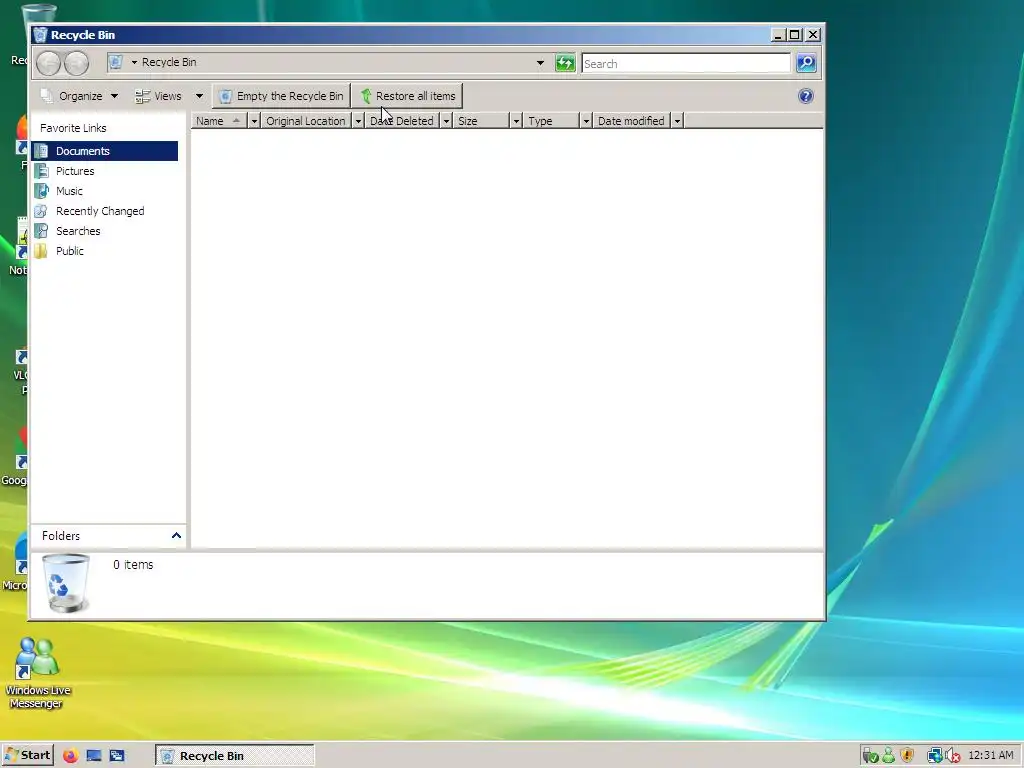Expand the address bar history dropdown
The image size is (1024, 768).
click(x=540, y=63)
